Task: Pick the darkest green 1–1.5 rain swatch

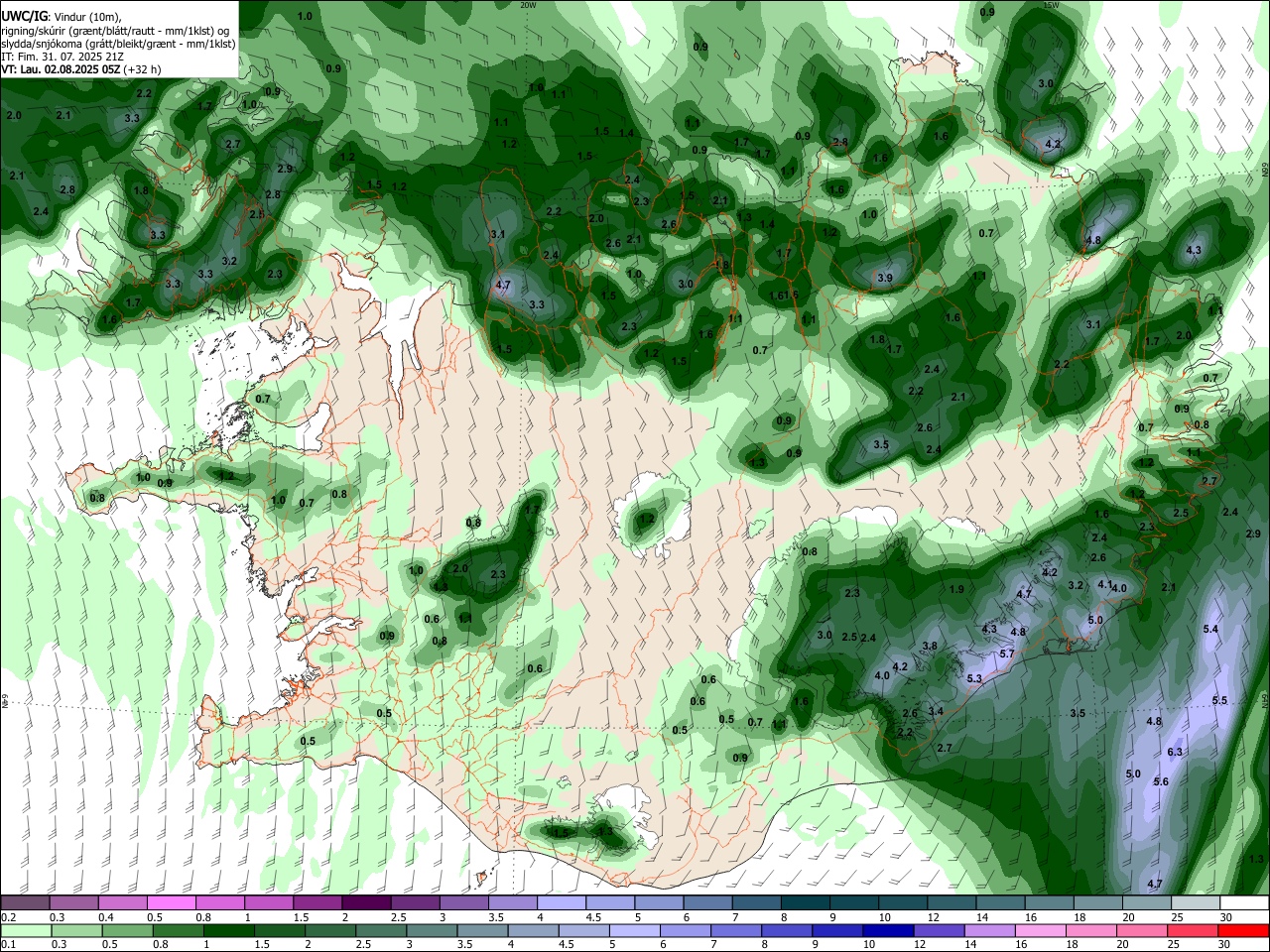Action: tap(230, 930)
